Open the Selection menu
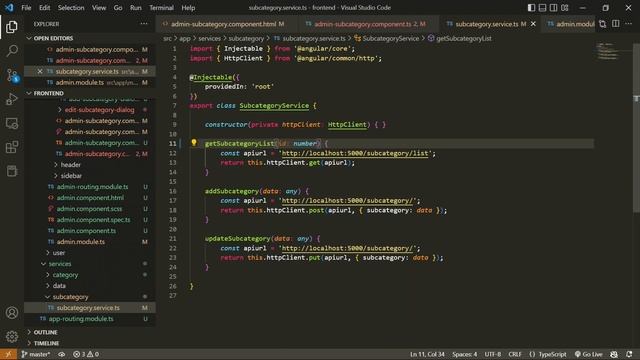Image resolution: width=640 pixels, height=360 pixels. tap(71, 7)
